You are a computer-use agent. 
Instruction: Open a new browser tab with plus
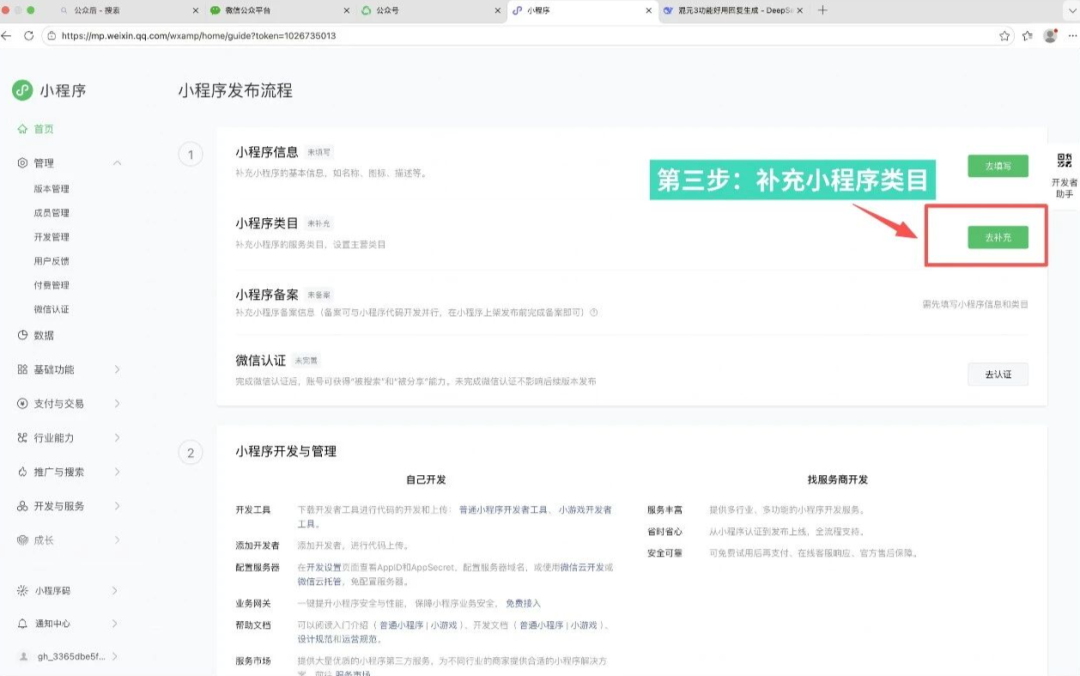pyautogui.click(x=822, y=10)
